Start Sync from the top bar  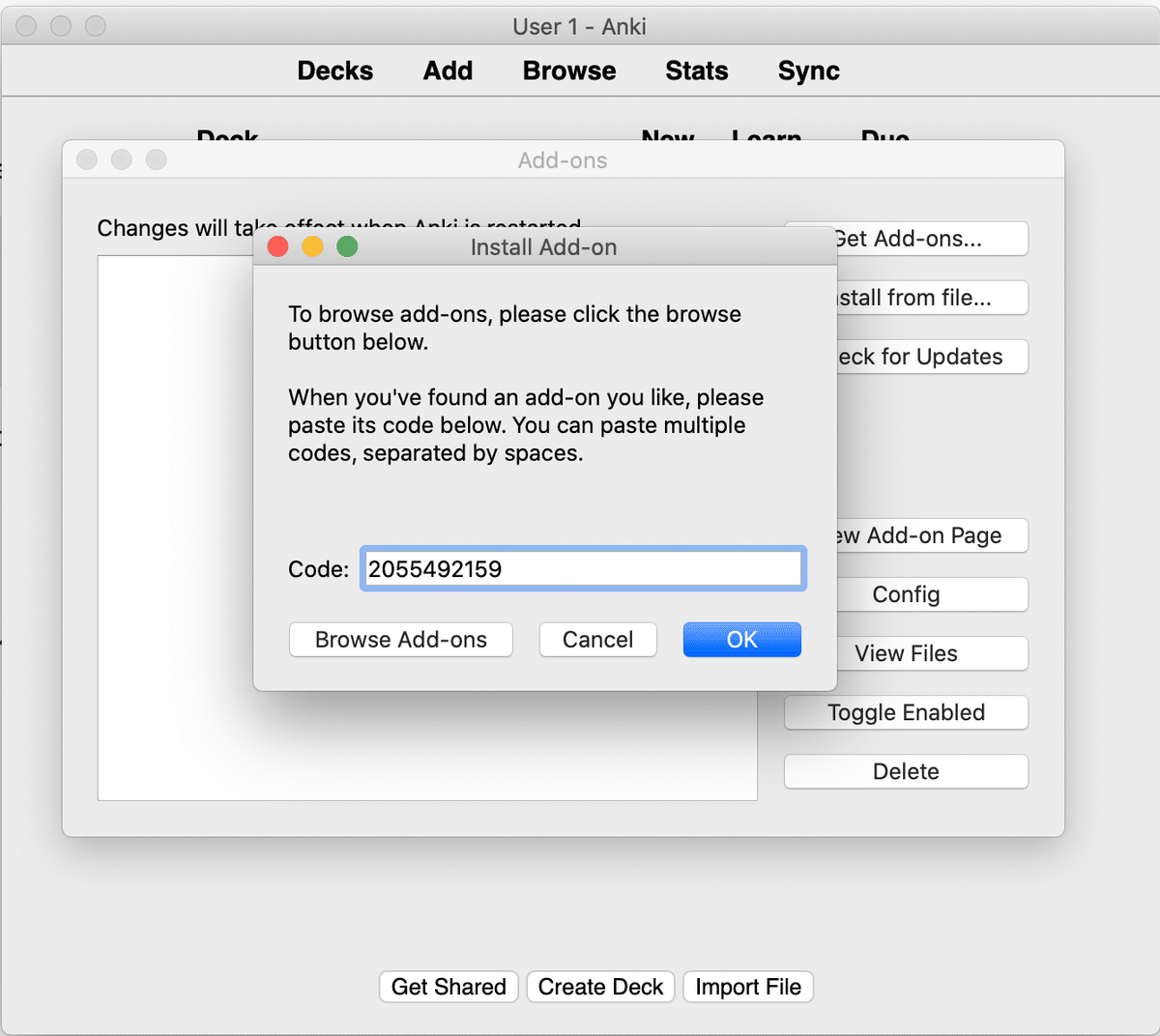(x=808, y=71)
